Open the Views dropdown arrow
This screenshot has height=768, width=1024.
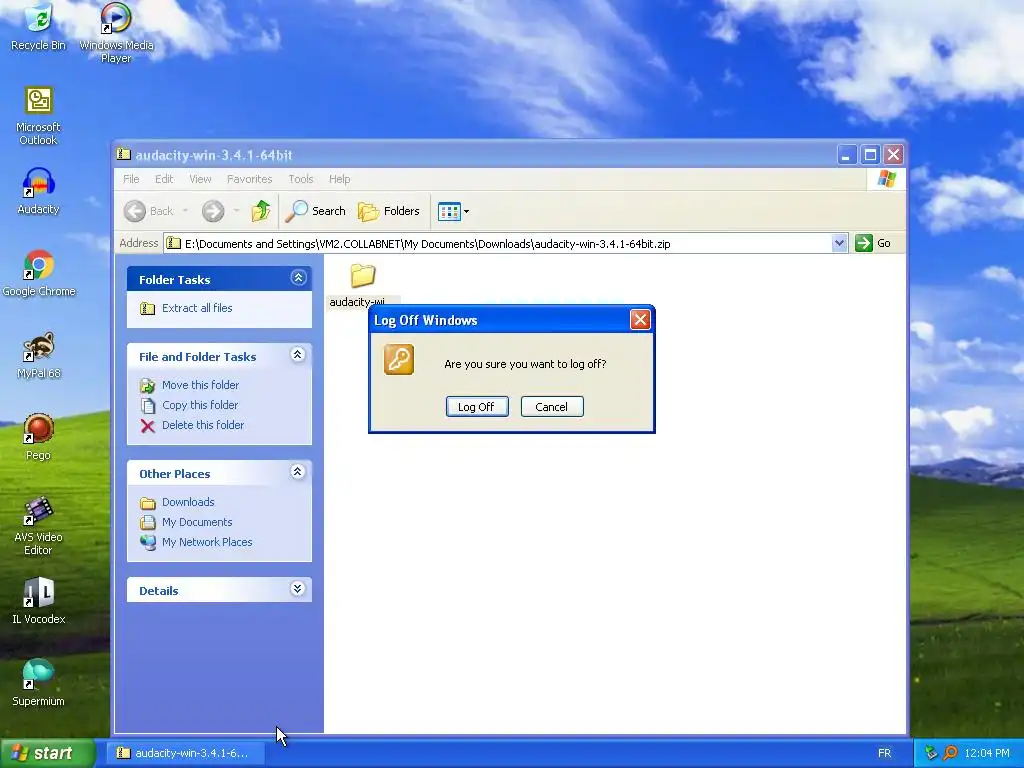click(x=466, y=212)
